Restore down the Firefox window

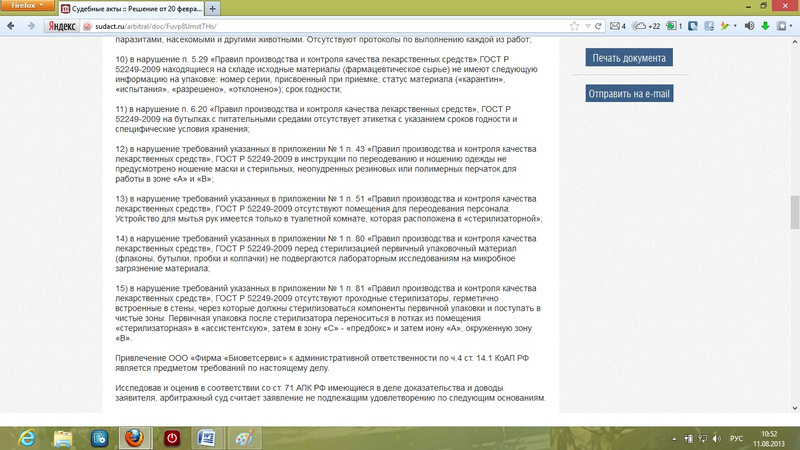[764, 6]
